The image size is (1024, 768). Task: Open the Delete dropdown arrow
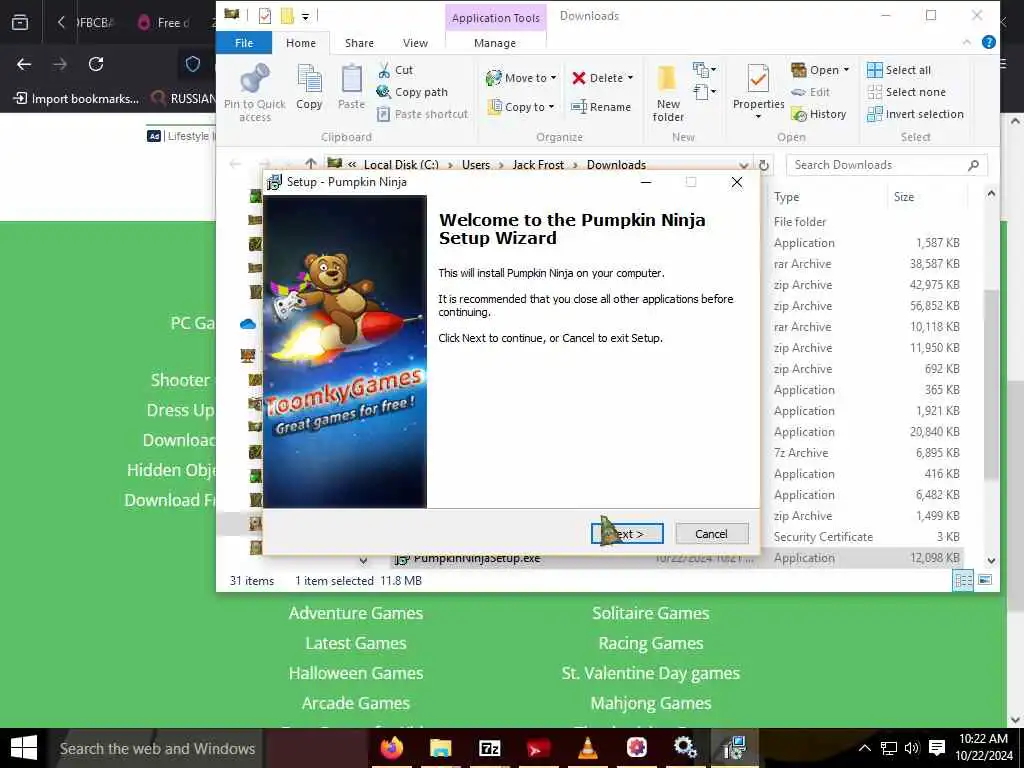[630, 78]
